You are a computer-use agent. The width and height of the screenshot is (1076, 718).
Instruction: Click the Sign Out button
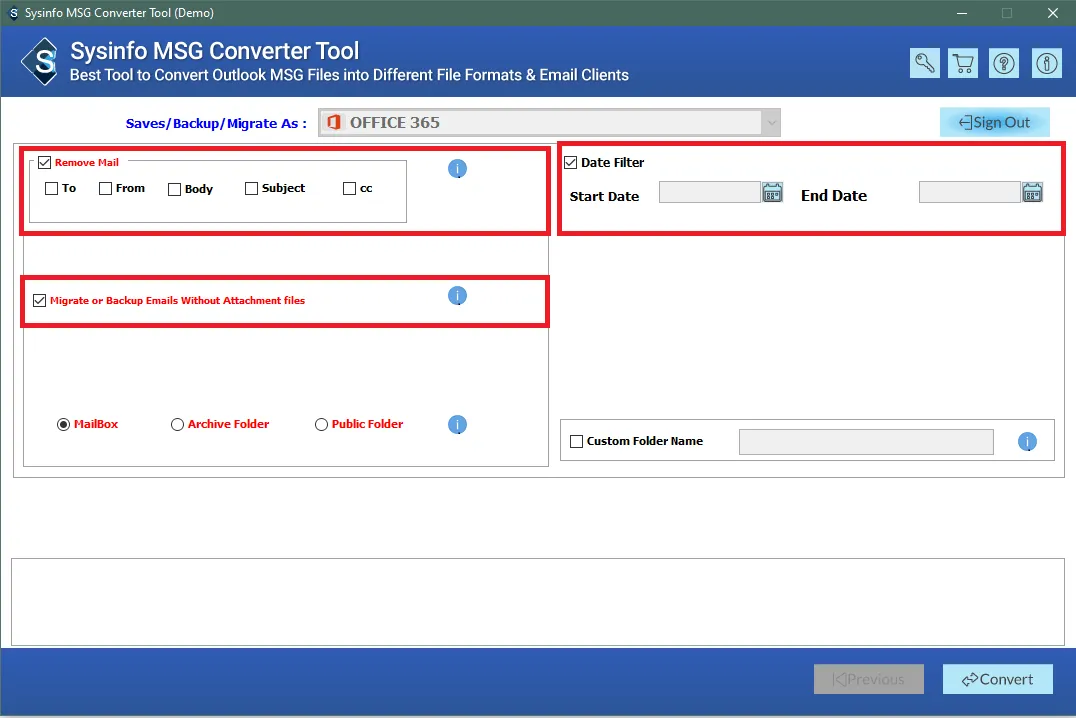[994, 122]
